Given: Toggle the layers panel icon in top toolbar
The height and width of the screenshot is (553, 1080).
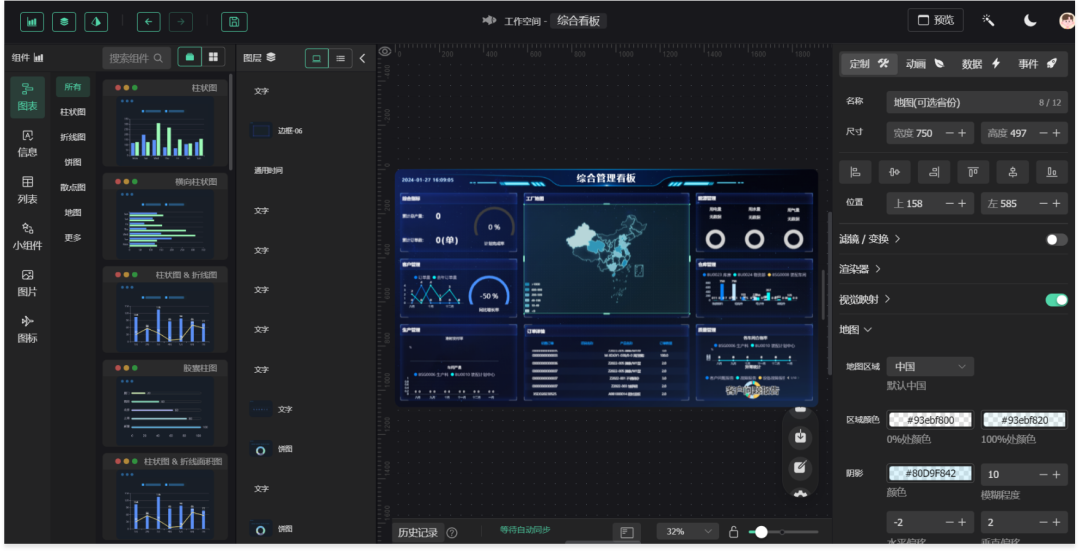Looking at the screenshot, I should coord(64,21).
